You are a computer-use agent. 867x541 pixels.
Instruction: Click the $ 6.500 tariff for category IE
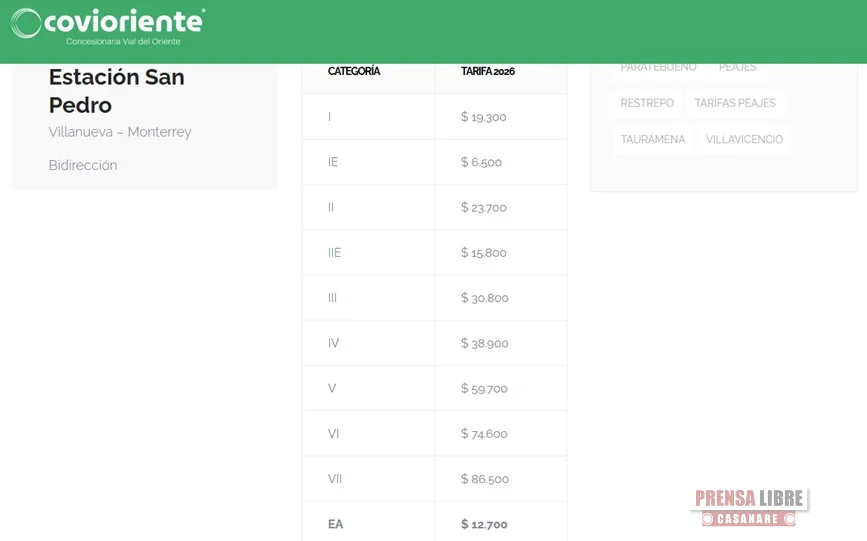click(482, 162)
